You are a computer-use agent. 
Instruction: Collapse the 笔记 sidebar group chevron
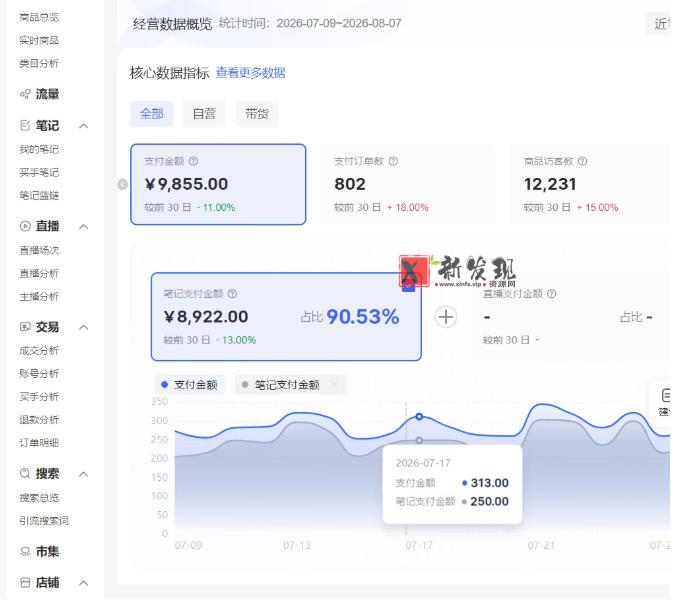[x=84, y=126]
